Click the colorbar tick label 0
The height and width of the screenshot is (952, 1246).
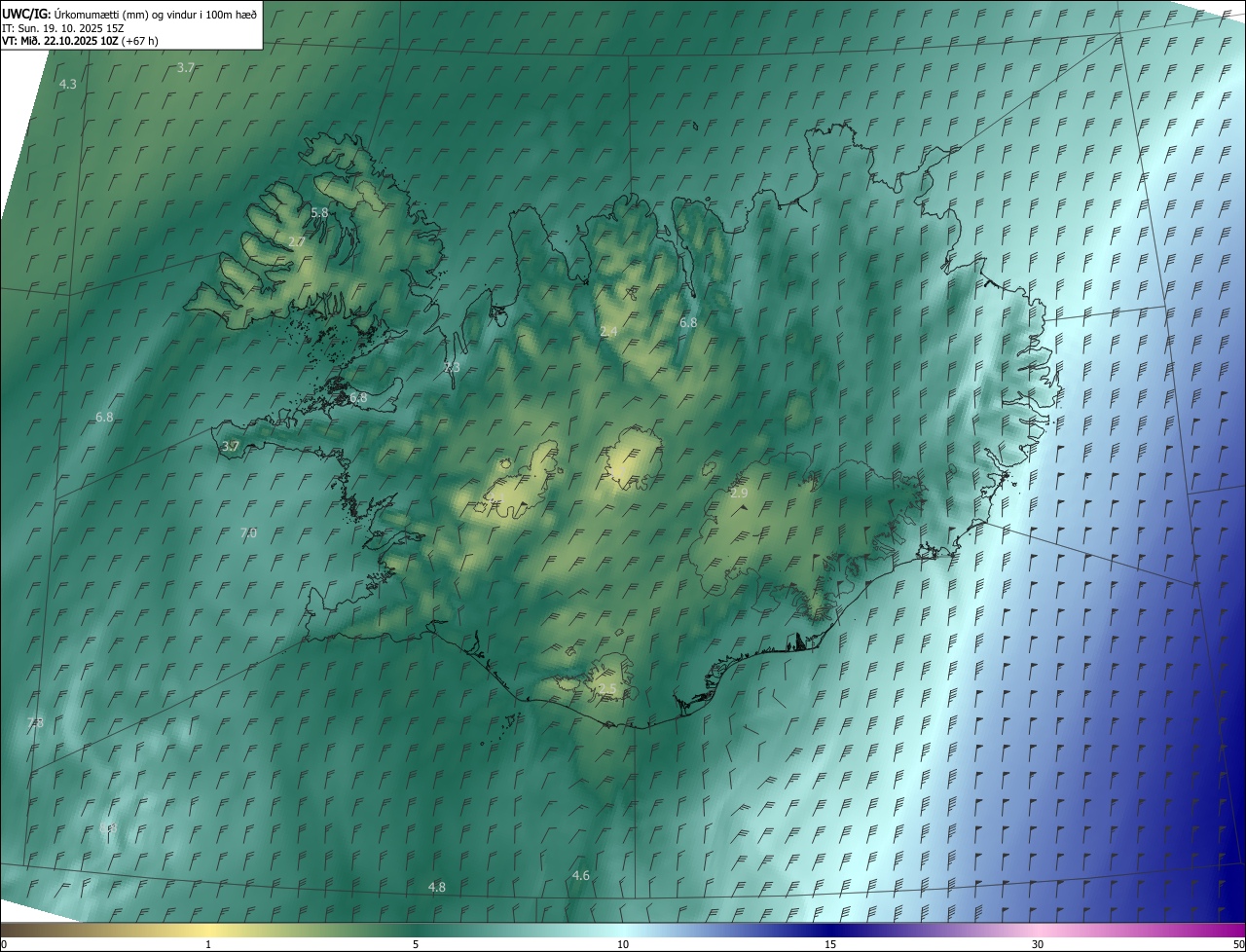[4, 944]
